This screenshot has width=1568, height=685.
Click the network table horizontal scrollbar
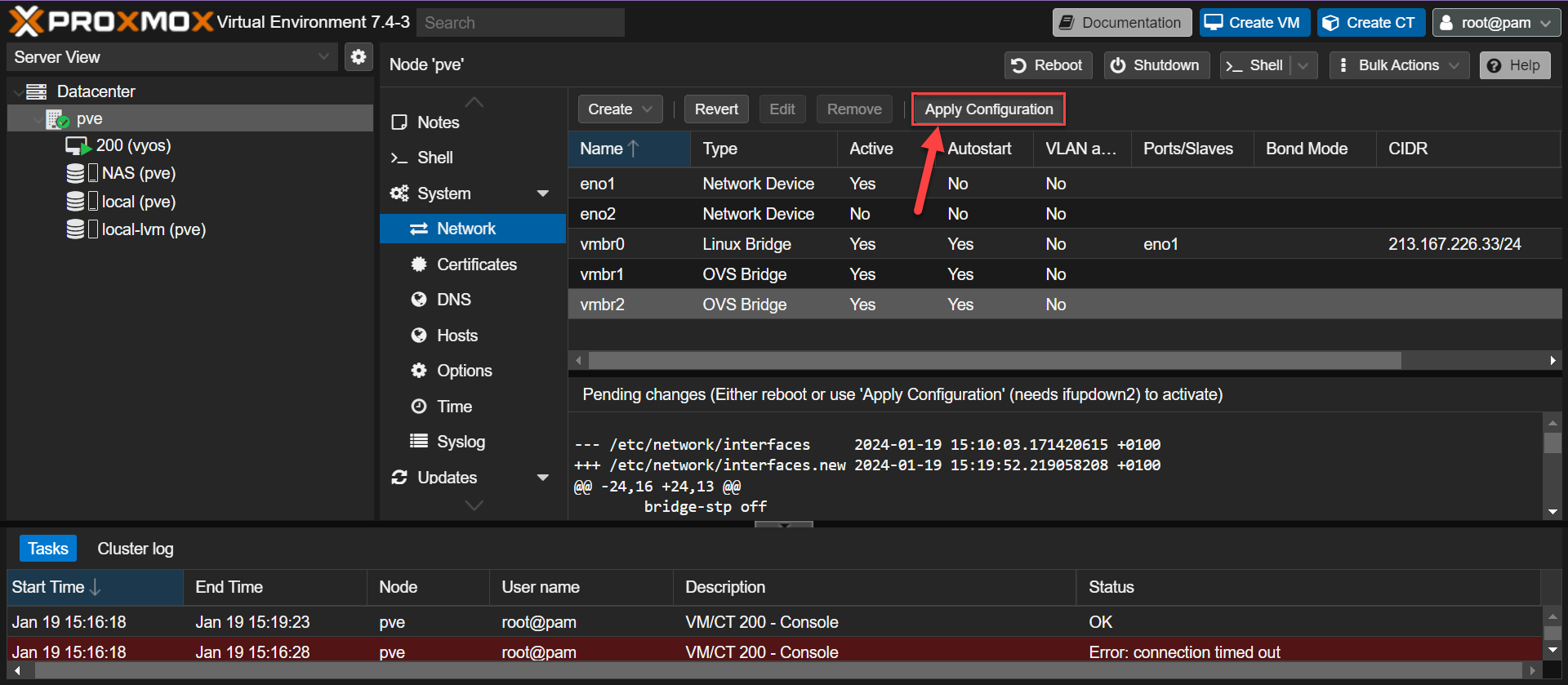click(995, 360)
